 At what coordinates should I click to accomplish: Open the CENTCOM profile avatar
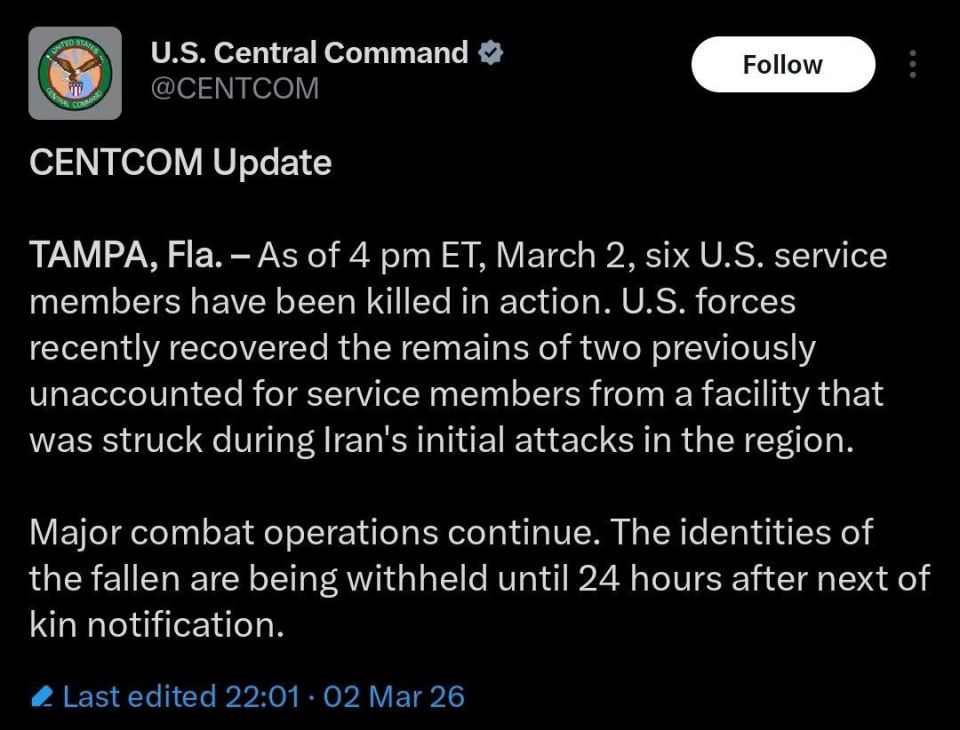coord(75,74)
